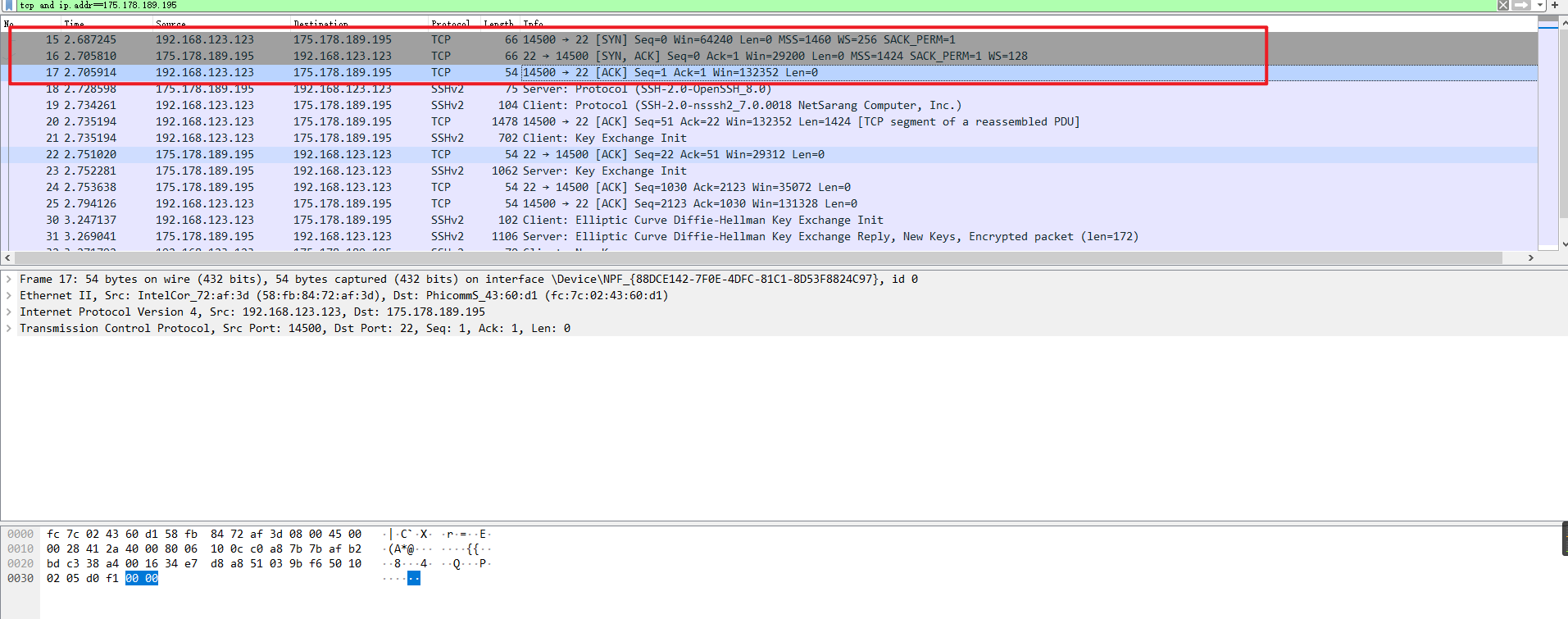Click source IP 192.168.123.123 in packet 15
Screen dimensions: 1568x619
click(205, 39)
